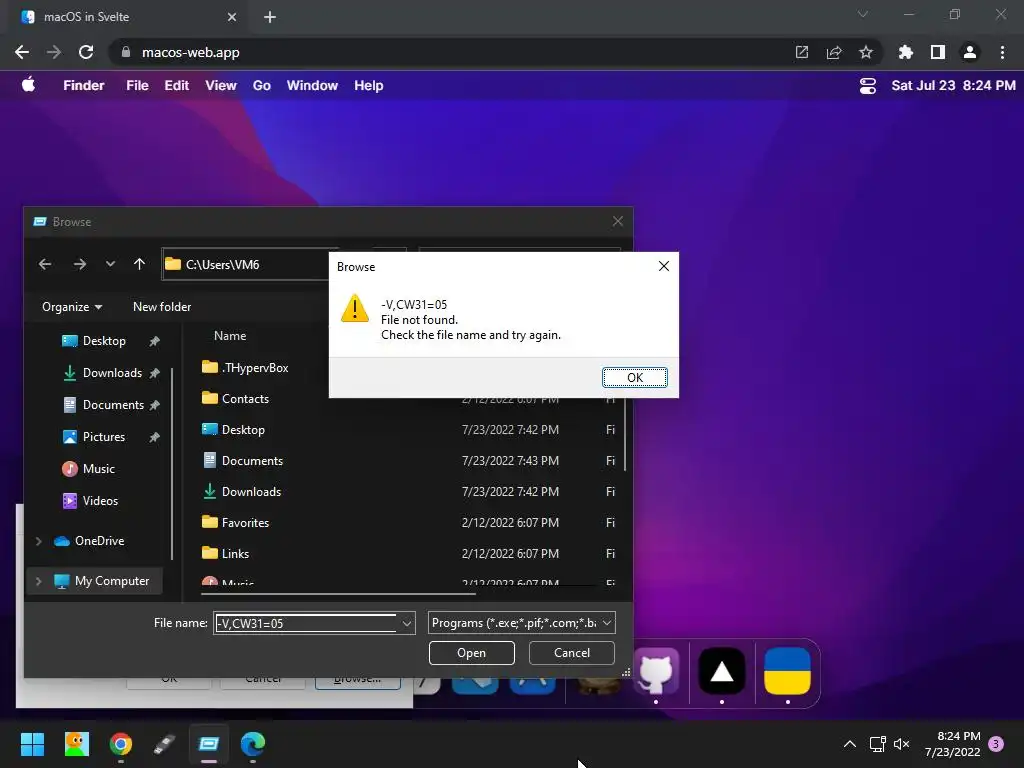Sort files by the Name column header

[x=230, y=336]
